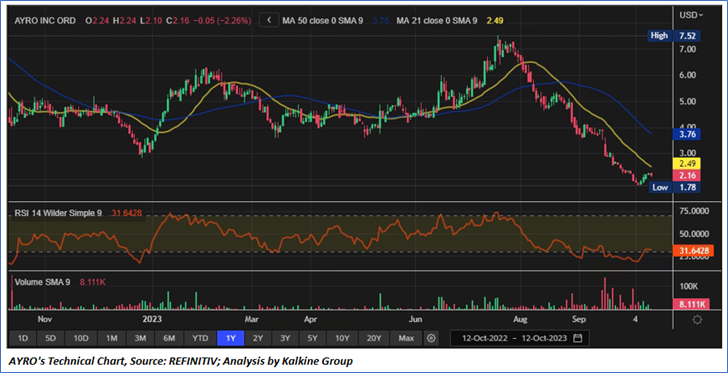Click the active 1Y range button
Viewport: 728px width, 373px height.
tap(231, 338)
